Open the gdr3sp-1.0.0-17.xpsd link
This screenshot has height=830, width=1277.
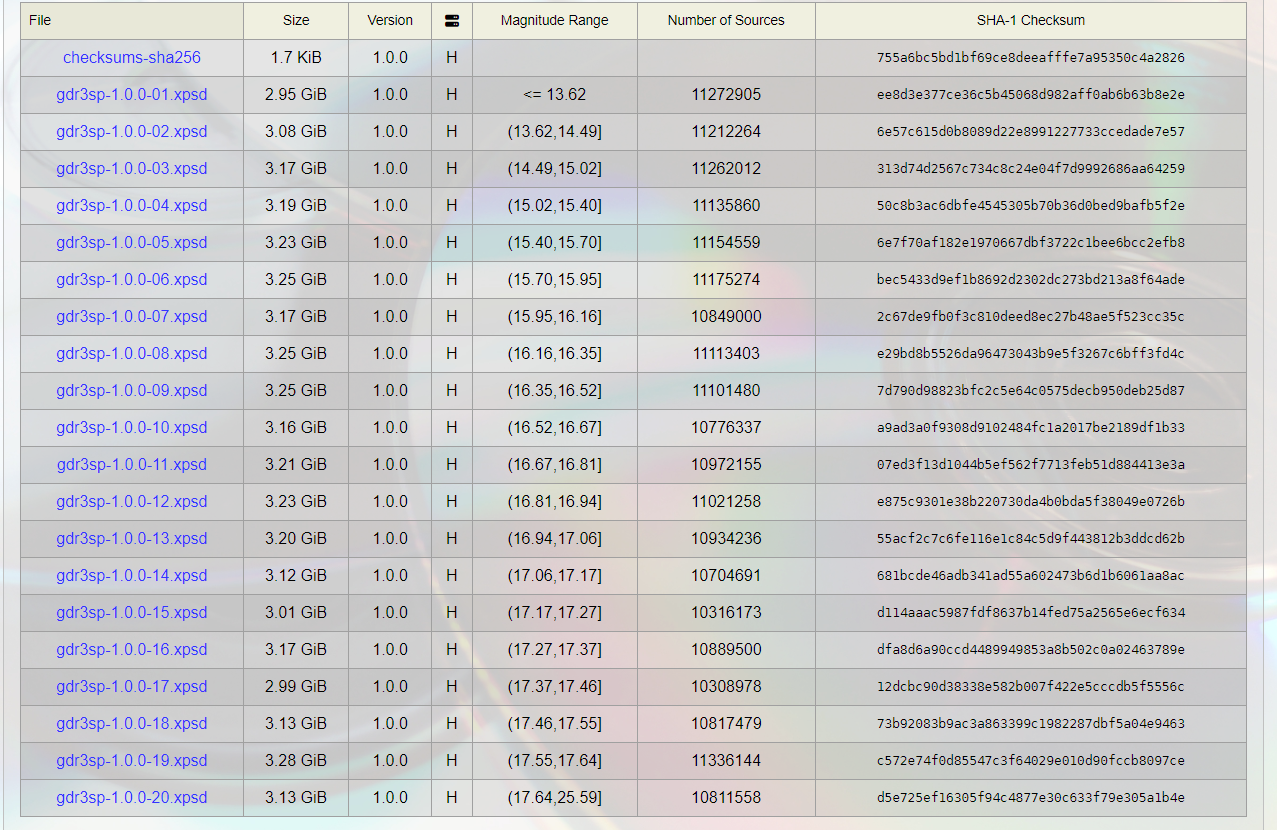(x=132, y=686)
